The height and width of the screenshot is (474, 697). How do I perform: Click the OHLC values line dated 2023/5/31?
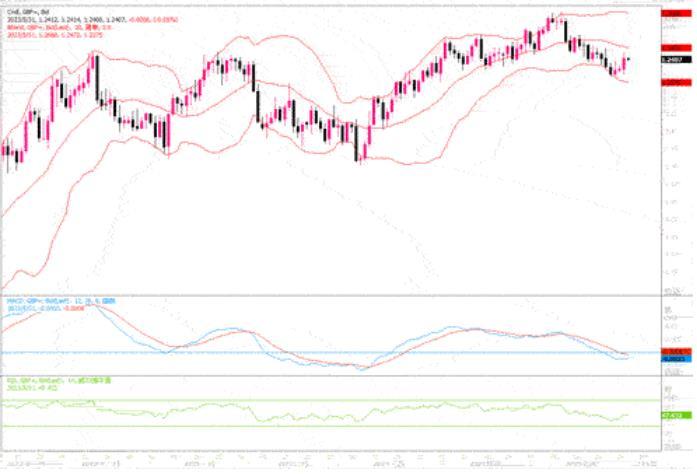(70, 18)
